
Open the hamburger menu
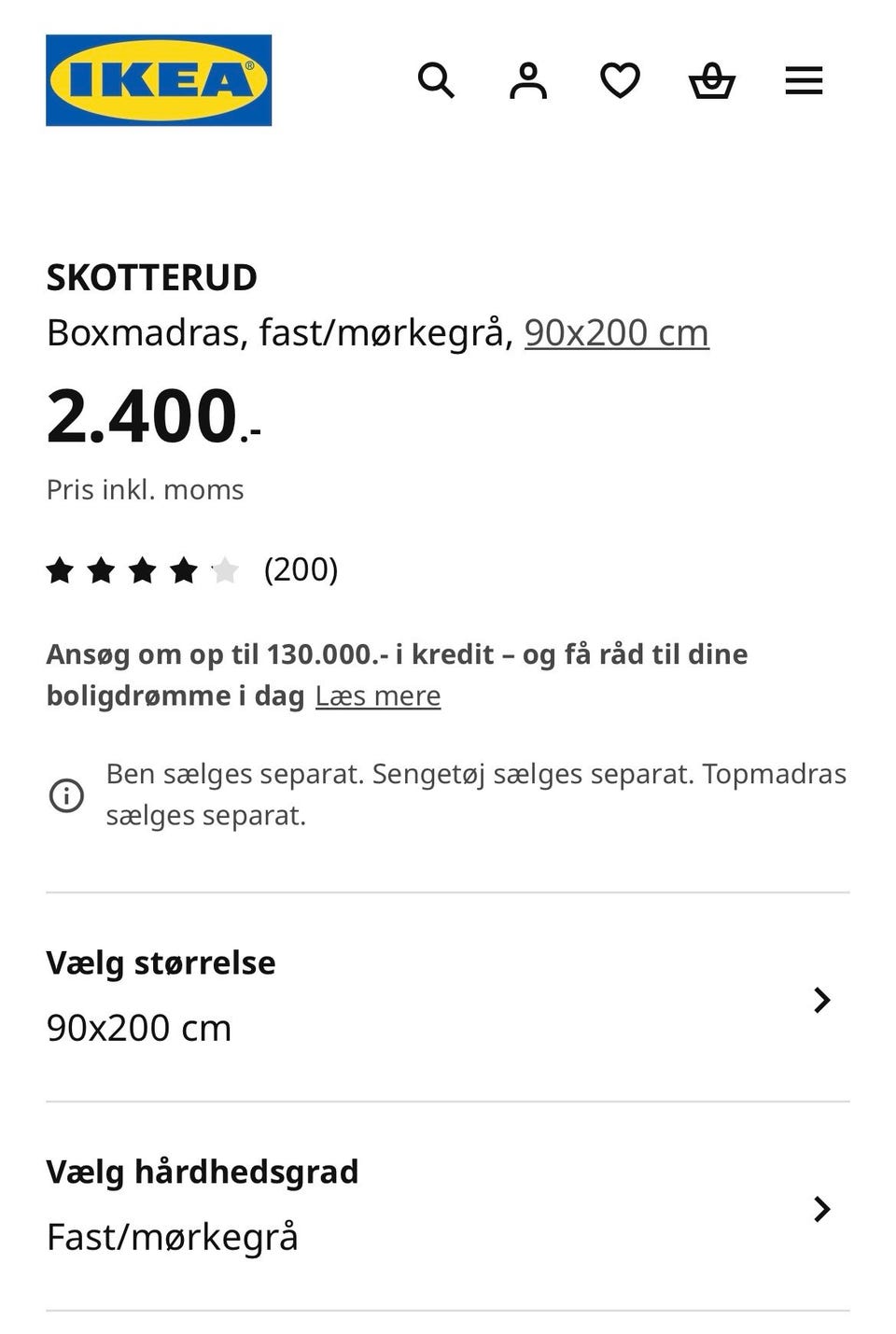click(x=804, y=80)
